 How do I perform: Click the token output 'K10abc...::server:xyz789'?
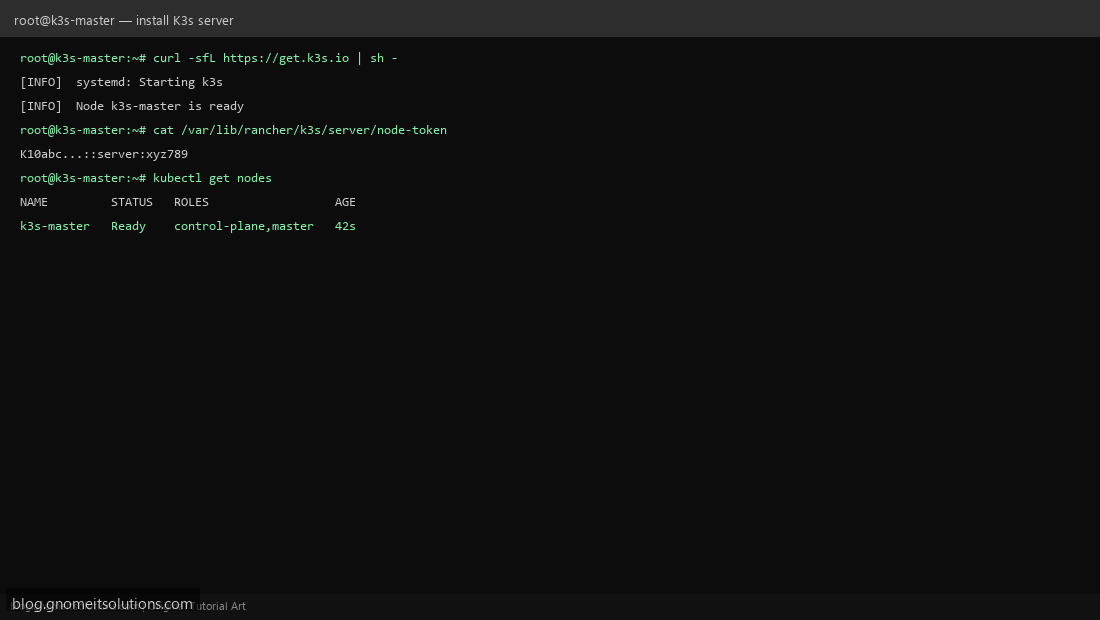click(x=104, y=154)
